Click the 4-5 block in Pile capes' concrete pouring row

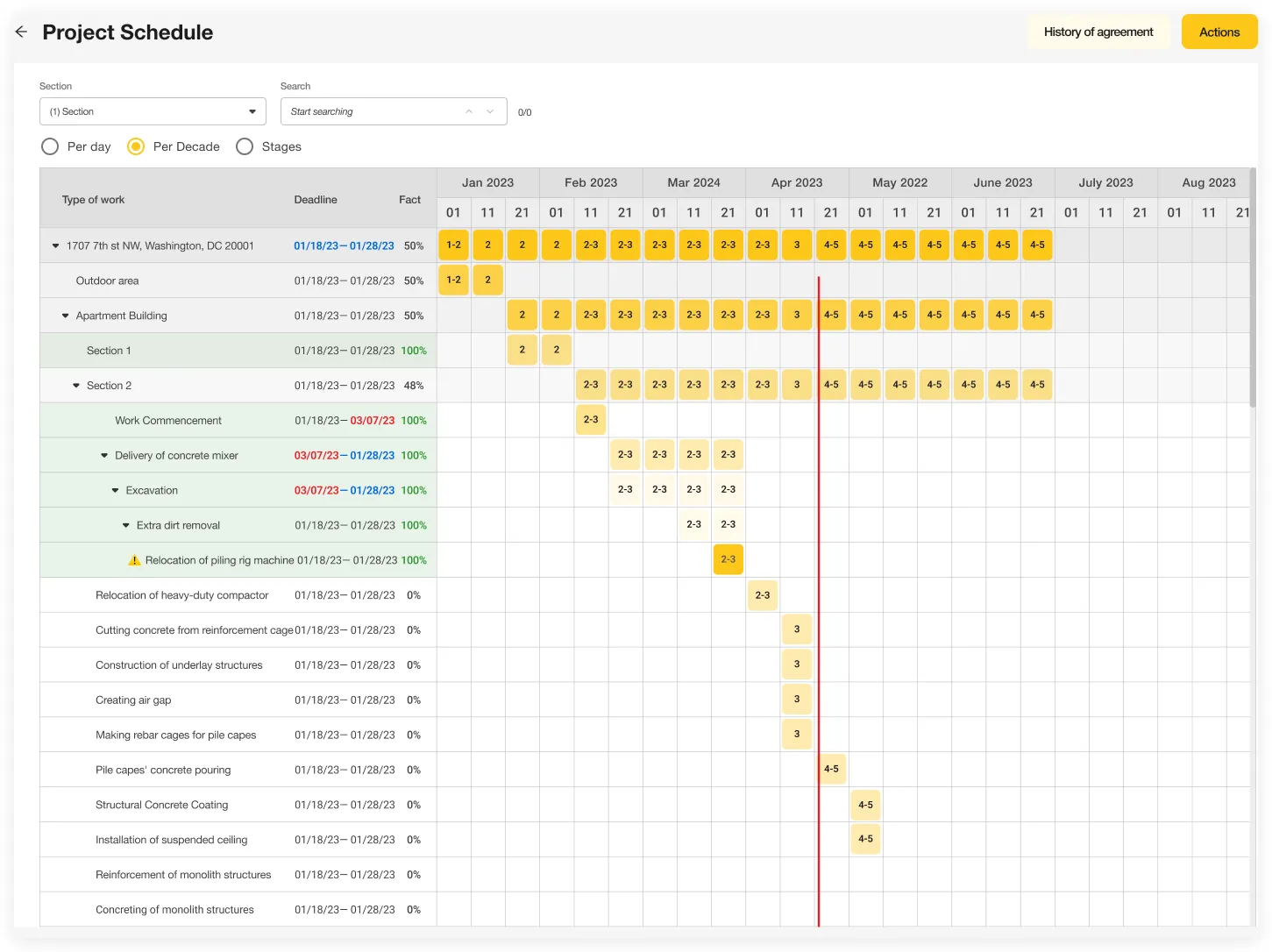tap(831, 769)
